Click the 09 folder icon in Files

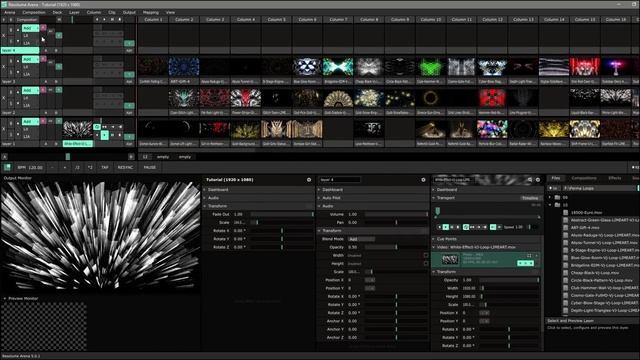(557, 197)
